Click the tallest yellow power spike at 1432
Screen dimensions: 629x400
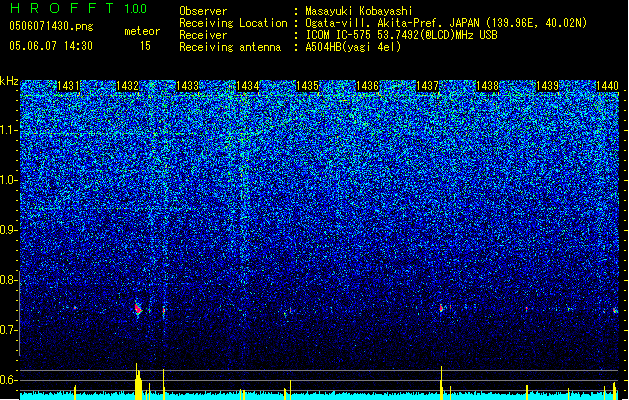(x=138, y=382)
